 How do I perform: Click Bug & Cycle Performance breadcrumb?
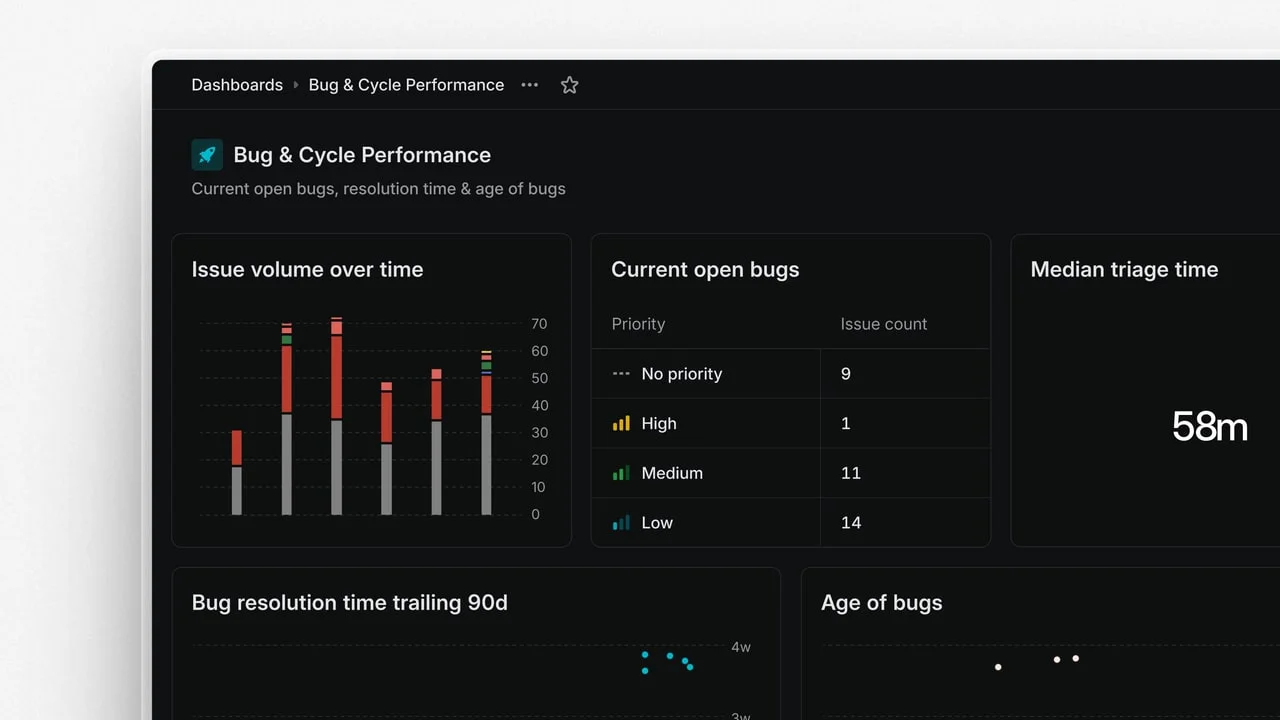pyautogui.click(x=406, y=85)
